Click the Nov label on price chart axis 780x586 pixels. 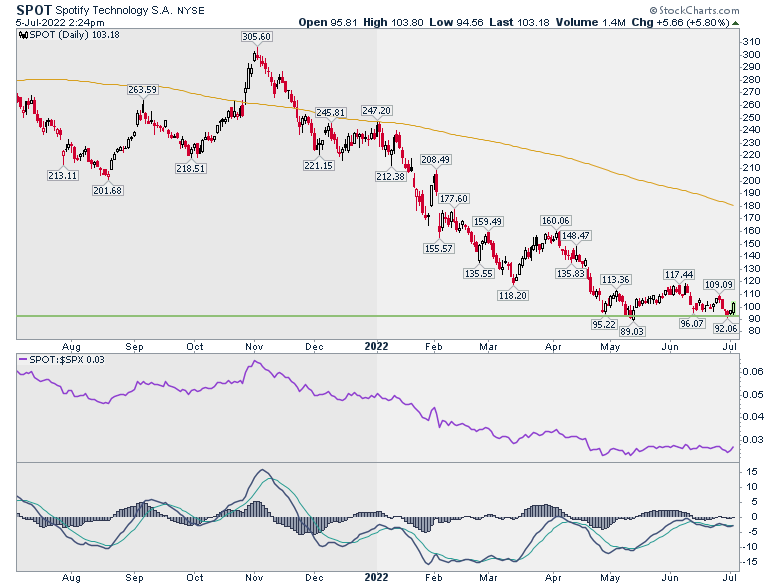click(x=254, y=347)
